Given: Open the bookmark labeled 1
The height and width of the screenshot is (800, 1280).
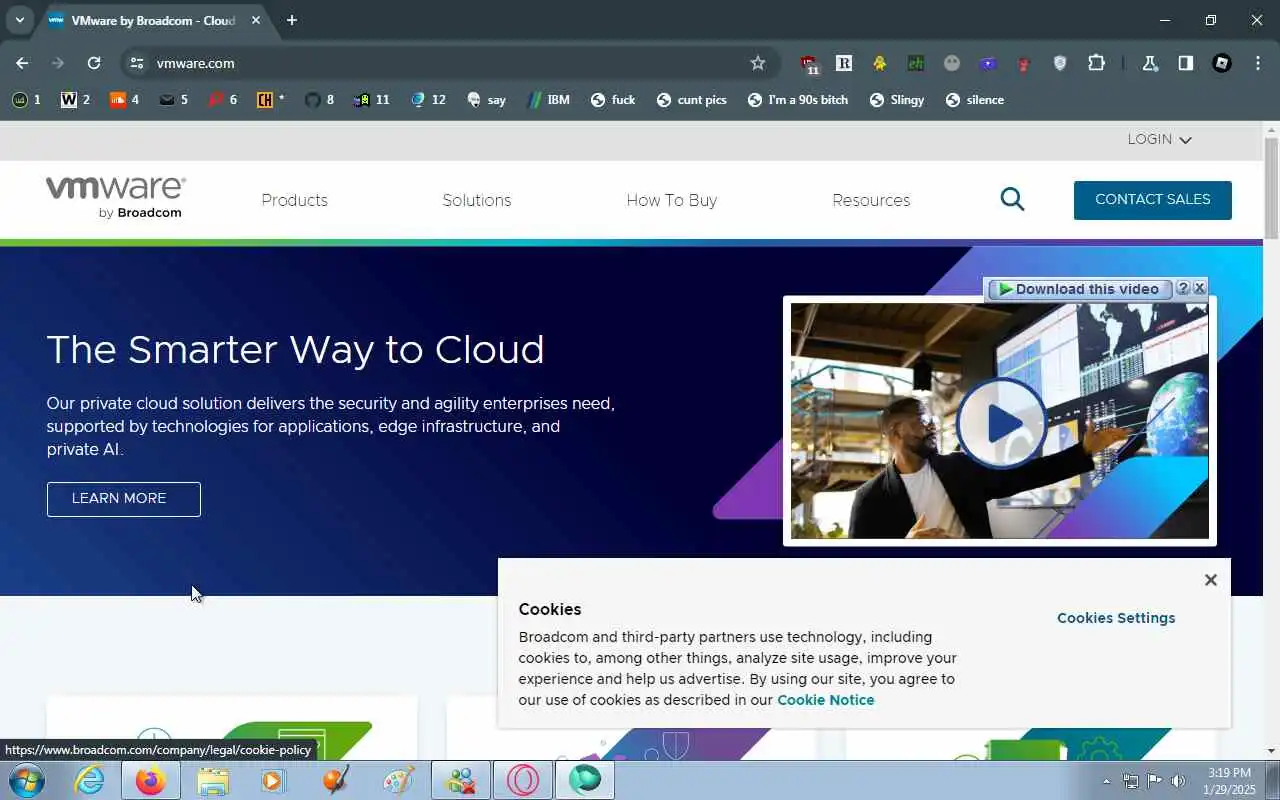Looking at the screenshot, I should [x=27, y=100].
